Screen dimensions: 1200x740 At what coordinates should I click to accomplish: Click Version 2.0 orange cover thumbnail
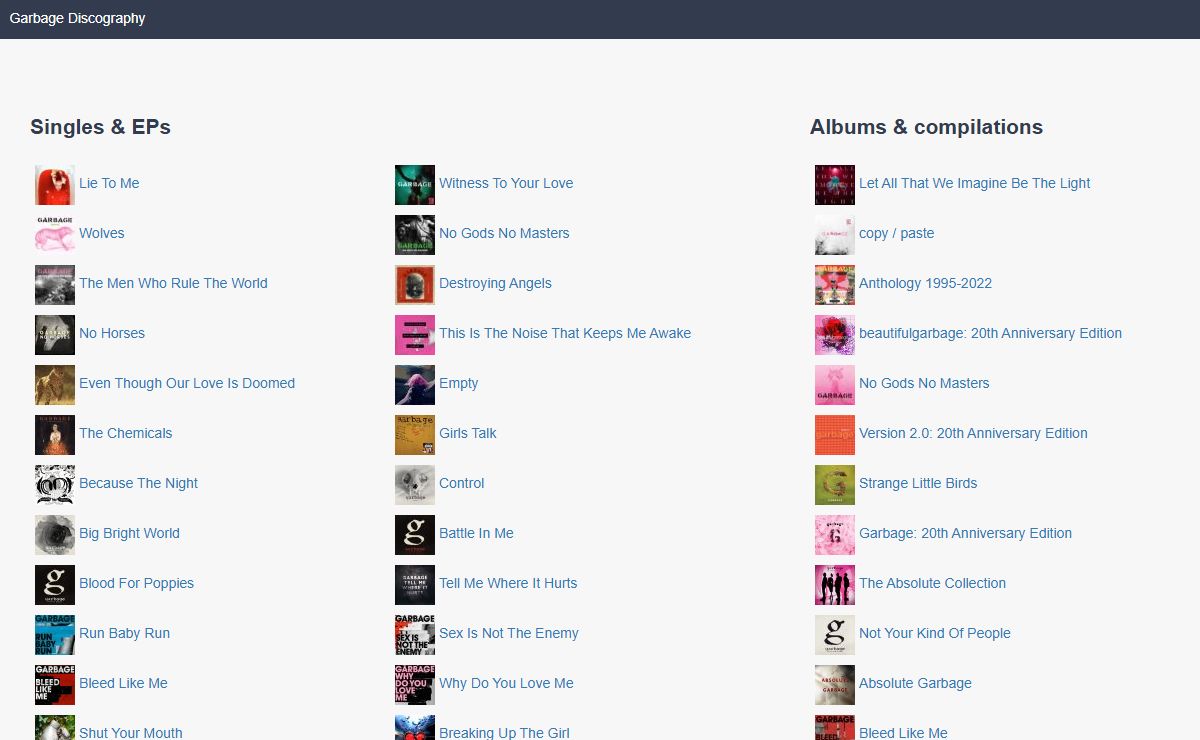point(835,435)
